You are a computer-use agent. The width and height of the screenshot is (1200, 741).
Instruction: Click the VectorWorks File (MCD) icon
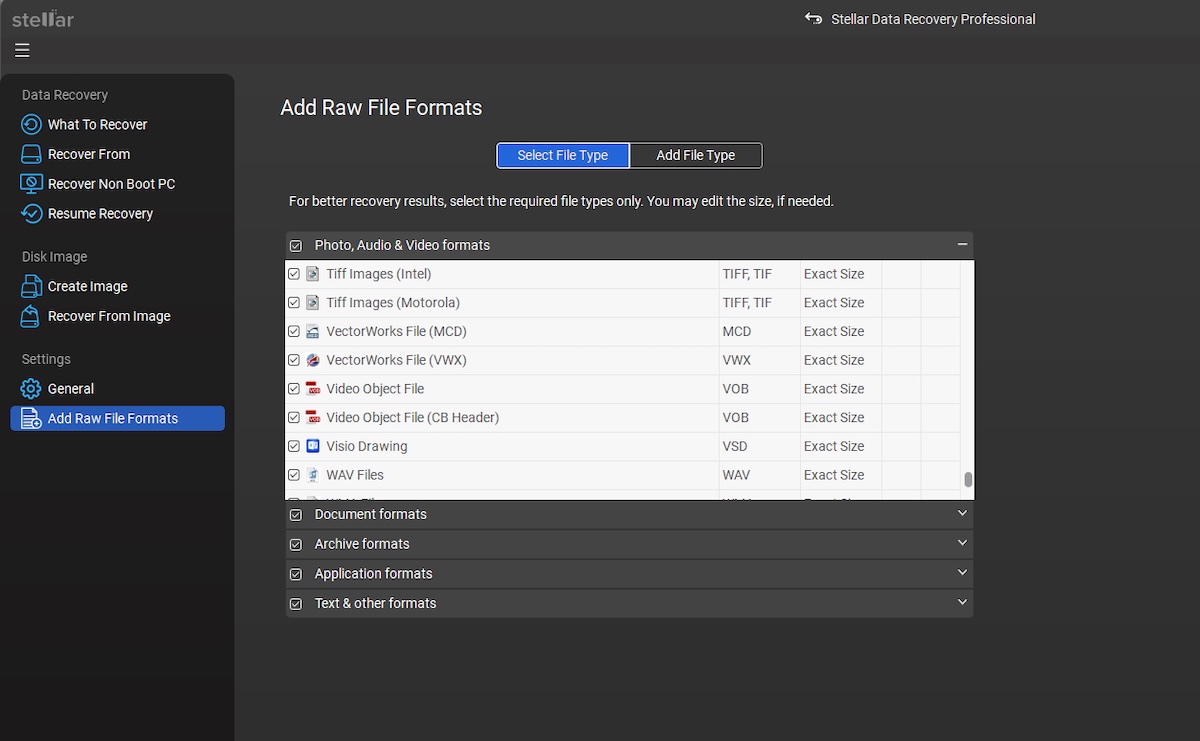pos(313,332)
